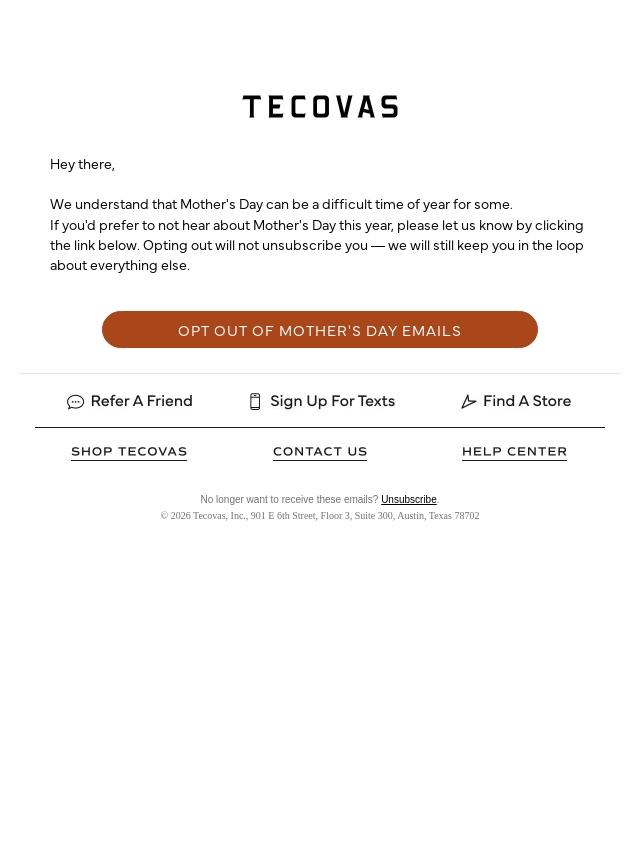Click the phone icon beside Sign Up For Texts

(x=255, y=402)
